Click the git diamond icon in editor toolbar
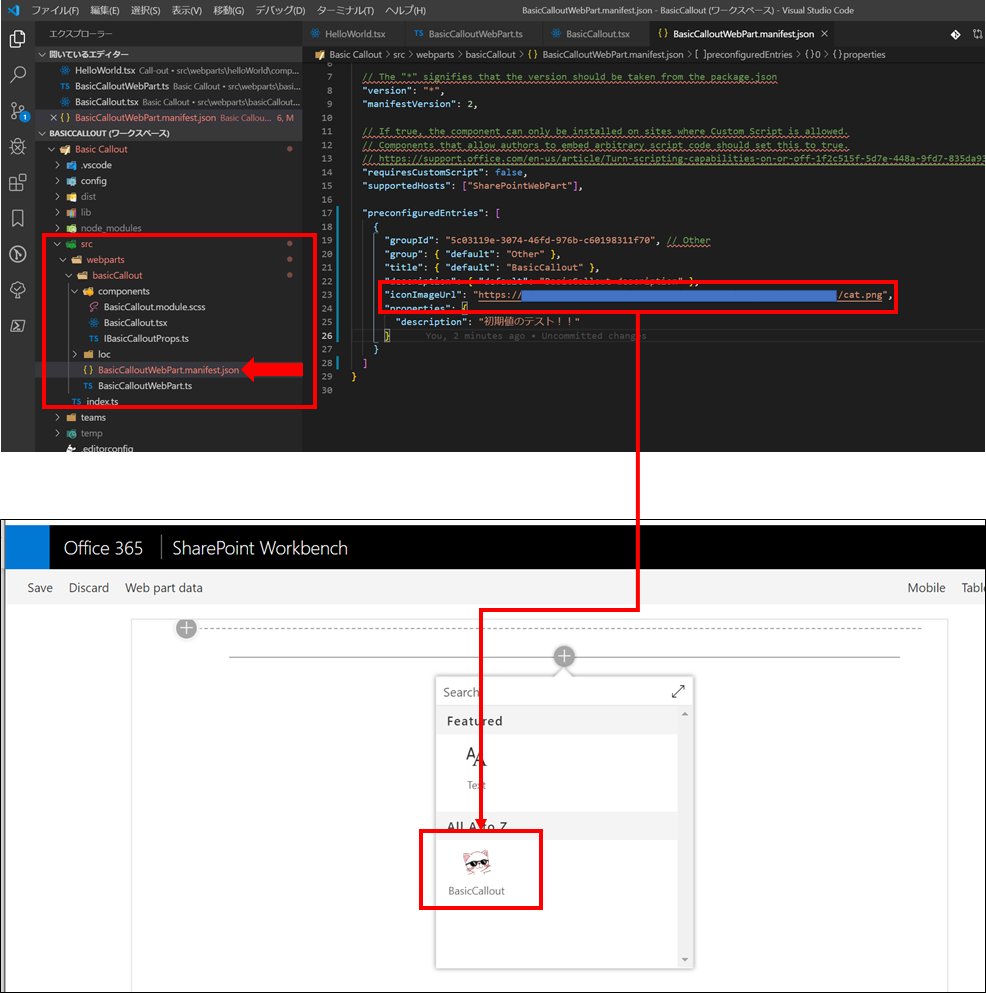This screenshot has width=986, height=993. (955, 34)
